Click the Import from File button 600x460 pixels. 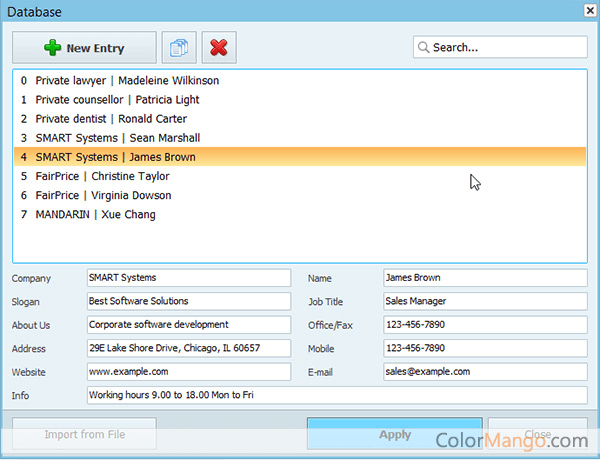point(84,435)
